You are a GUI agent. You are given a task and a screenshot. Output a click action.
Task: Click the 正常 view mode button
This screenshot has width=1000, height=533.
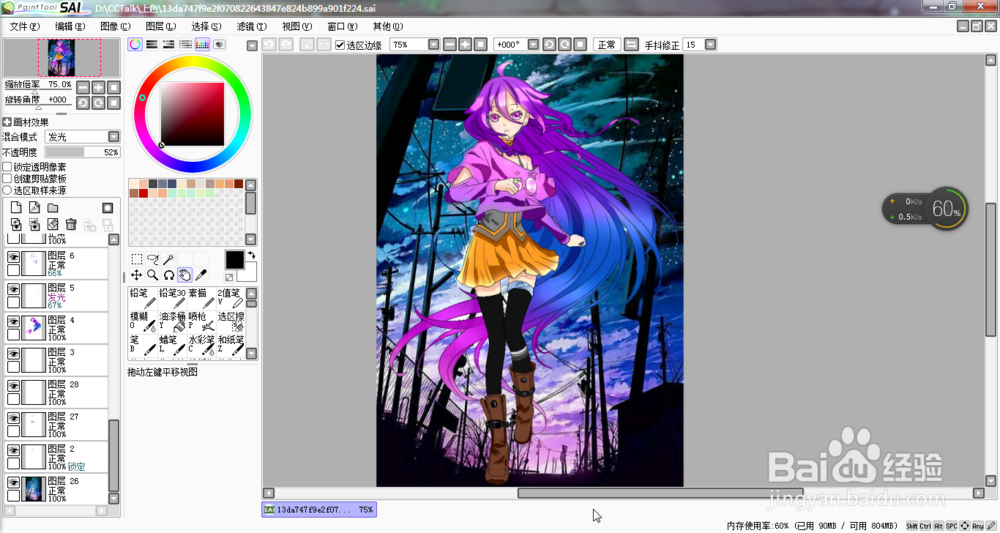607,45
